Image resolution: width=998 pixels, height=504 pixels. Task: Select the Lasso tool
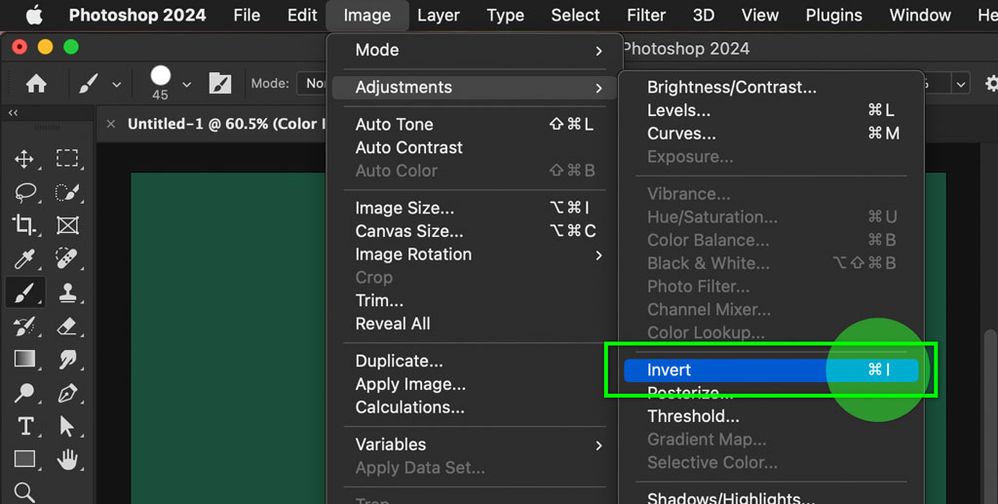tap(24, 192)
